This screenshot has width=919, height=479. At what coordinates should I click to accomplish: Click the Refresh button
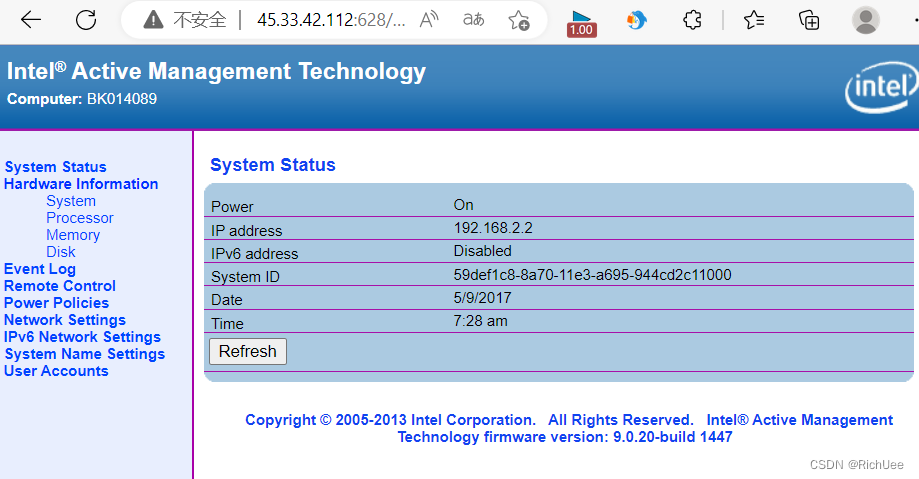coord(248,351)
